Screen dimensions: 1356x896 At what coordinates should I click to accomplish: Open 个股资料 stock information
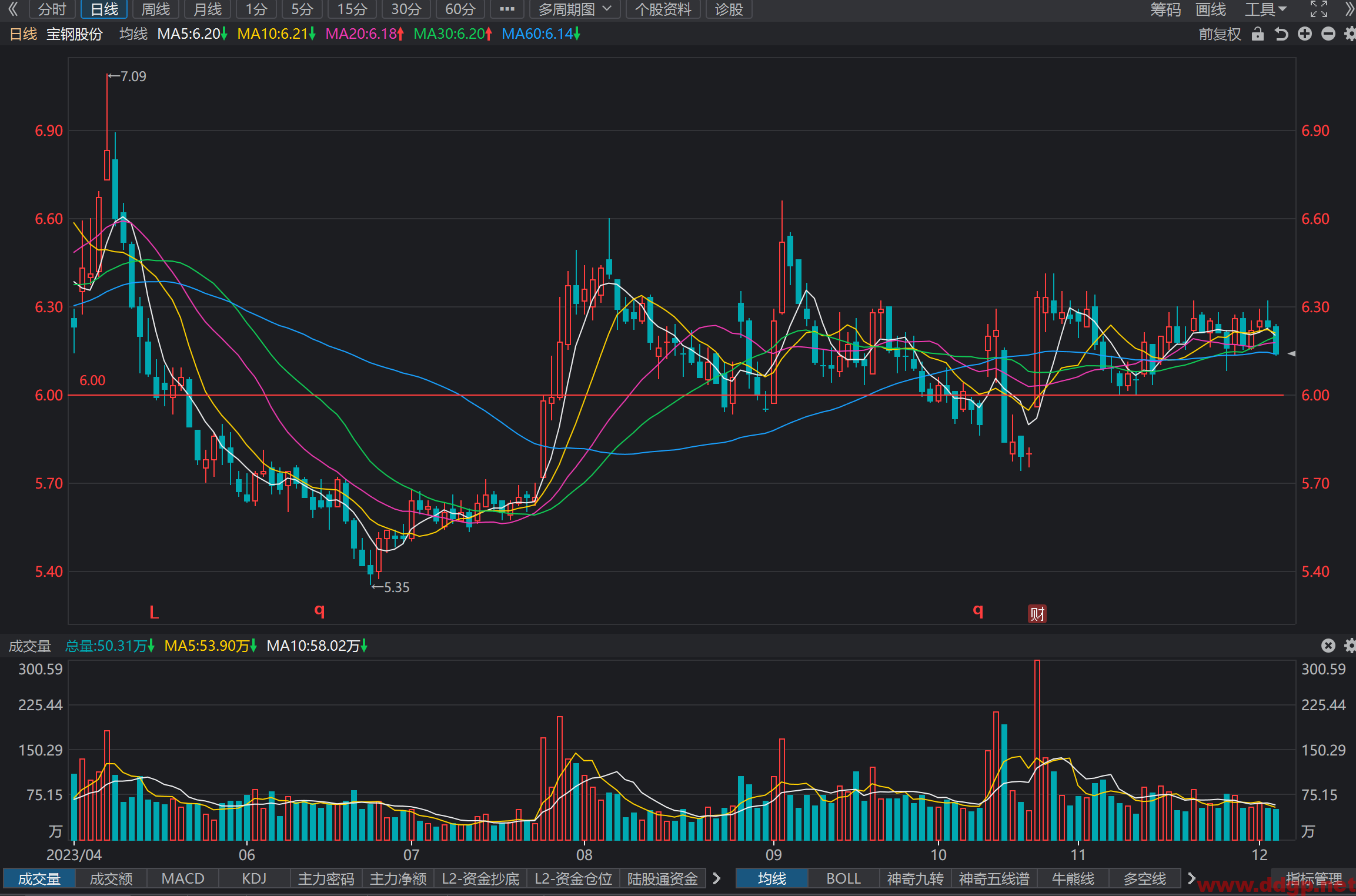[663, 9]
